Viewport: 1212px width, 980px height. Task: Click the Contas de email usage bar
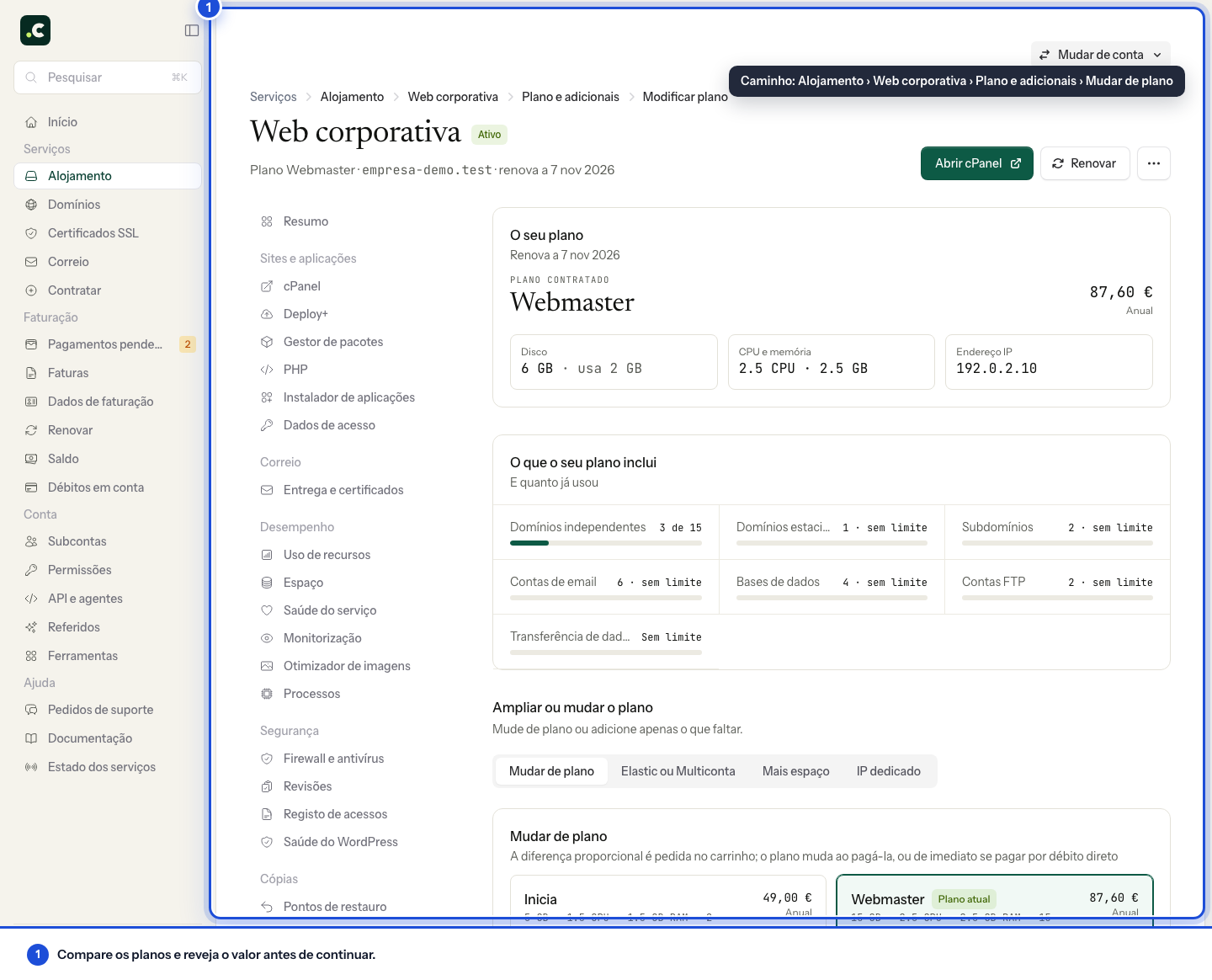[606, 598]
